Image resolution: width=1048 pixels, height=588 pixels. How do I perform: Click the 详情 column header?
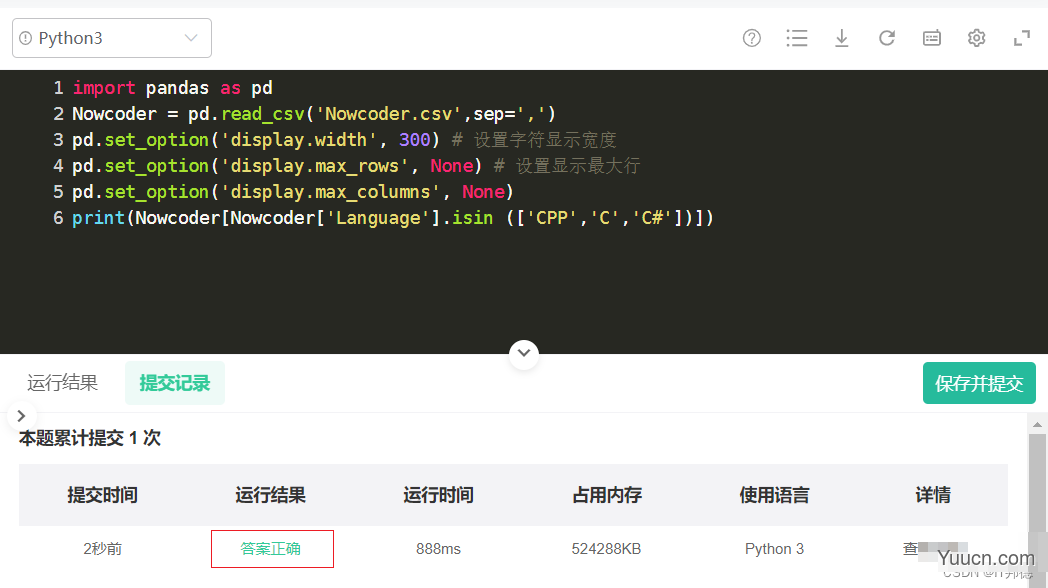933,495
